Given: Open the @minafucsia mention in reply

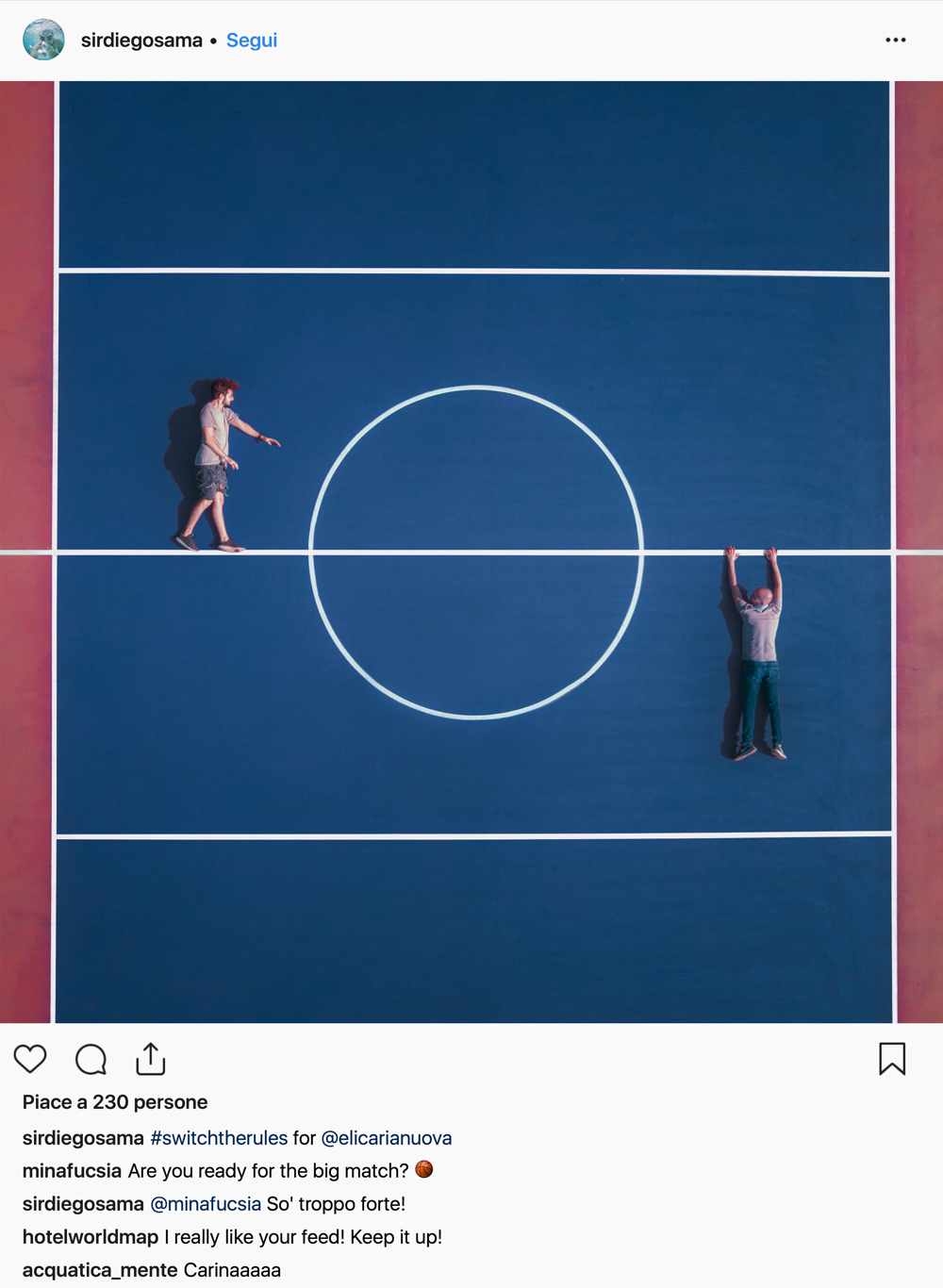Looking at the screenshot, I should (206, 1204).
